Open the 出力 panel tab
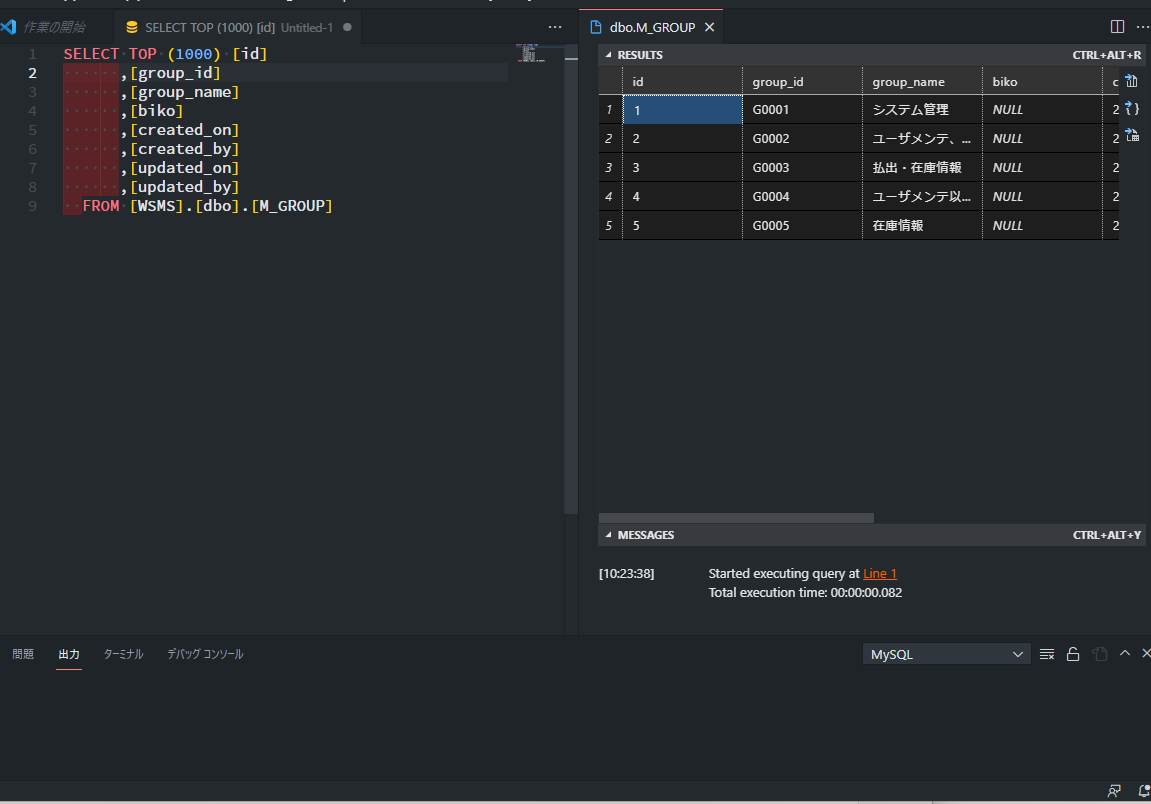The image size is (1151, 804). tap(69, 653)
